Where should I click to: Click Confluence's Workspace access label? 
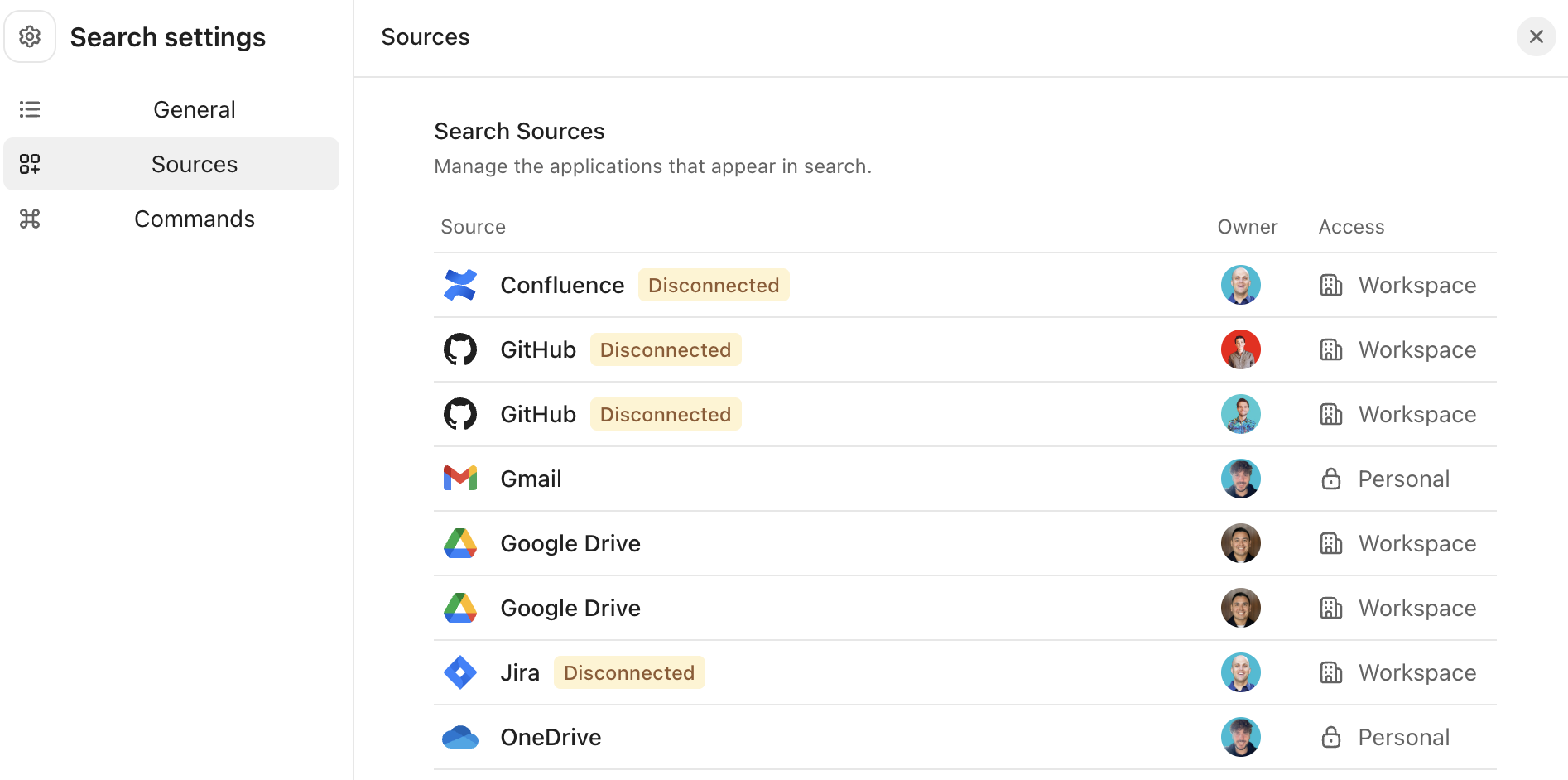1417,285
